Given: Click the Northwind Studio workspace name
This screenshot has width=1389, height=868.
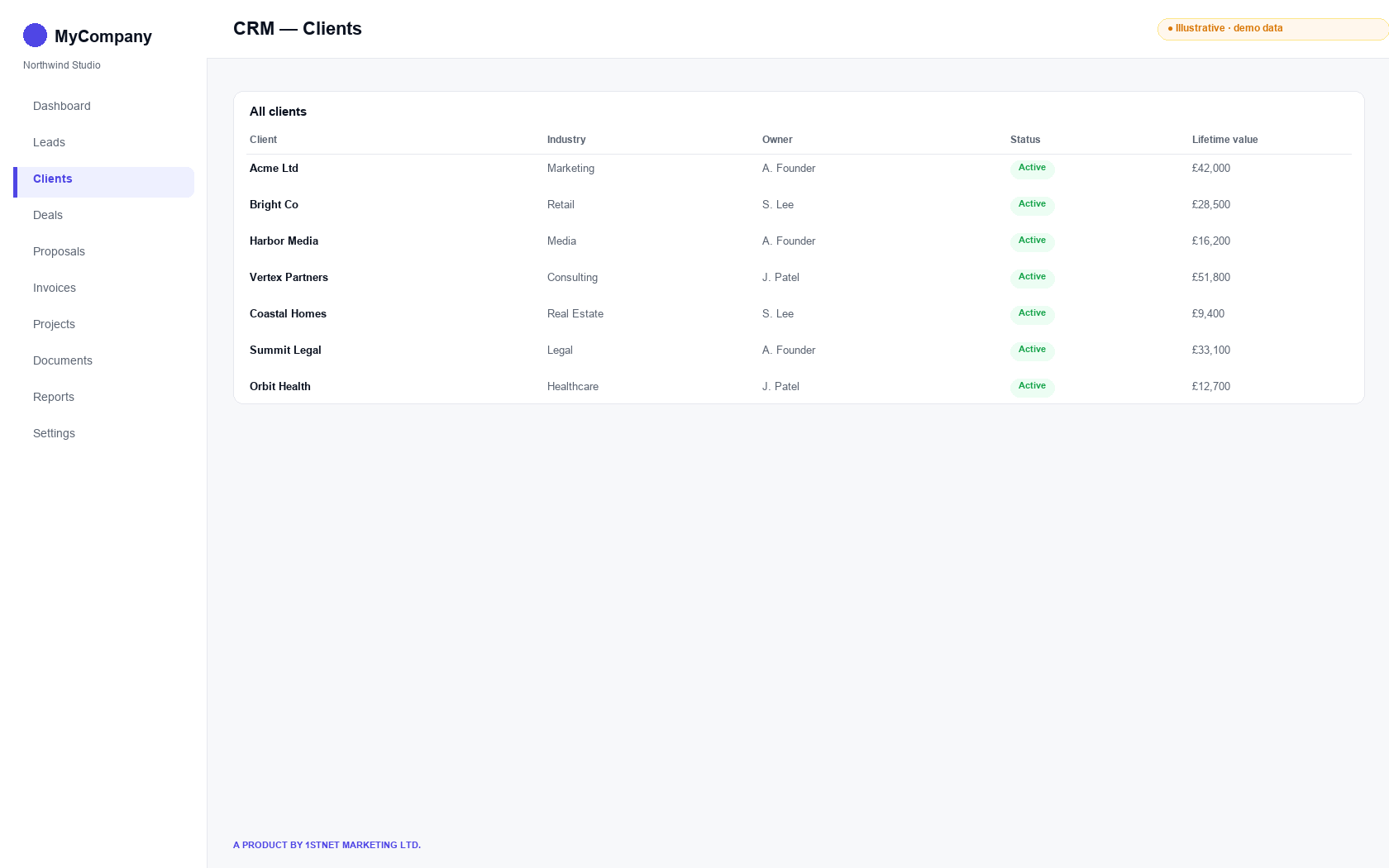Looking at the screenshot, I should pos(62,65).
